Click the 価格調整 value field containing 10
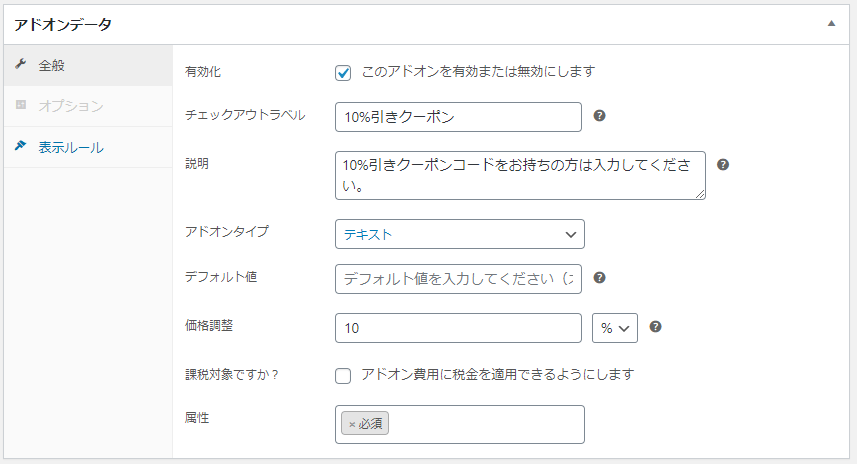Screen dimensions: 857x464 (x=458, y=328)
